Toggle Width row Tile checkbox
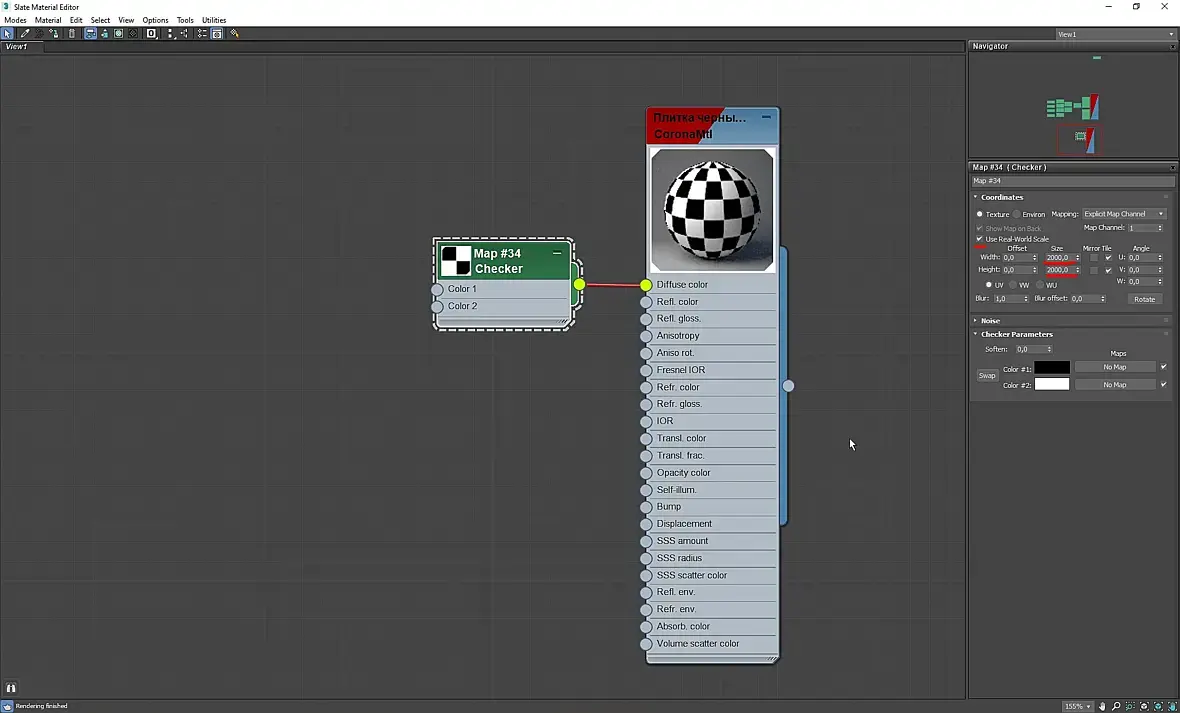 pos(1108,257)
